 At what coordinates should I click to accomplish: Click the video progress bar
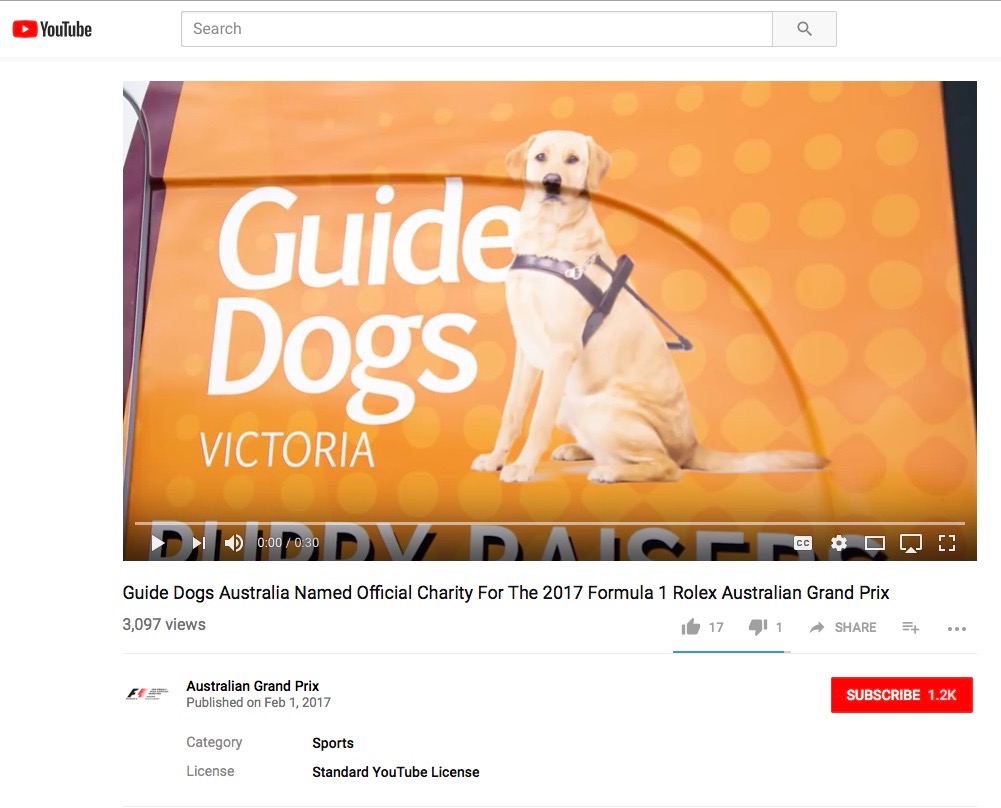click(550, 523)
